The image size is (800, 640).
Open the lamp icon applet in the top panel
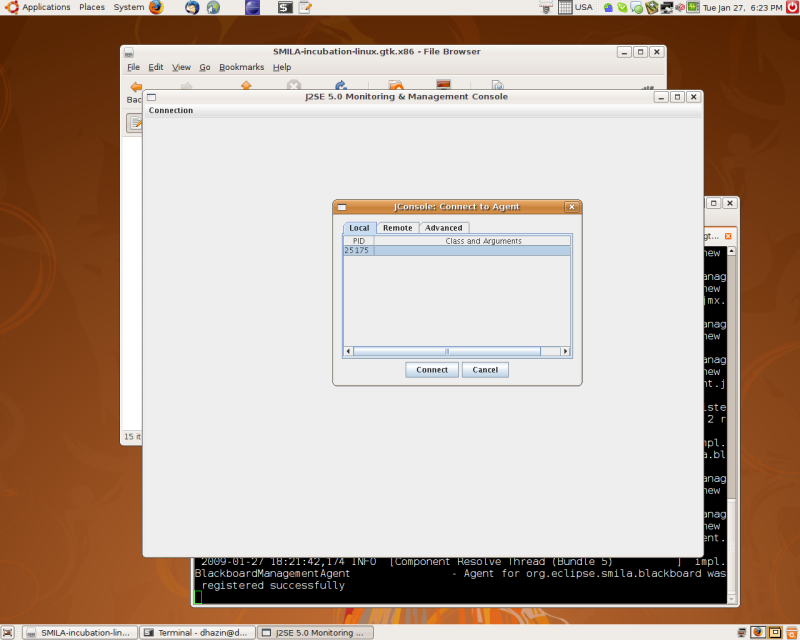click(x=546, y=7)
